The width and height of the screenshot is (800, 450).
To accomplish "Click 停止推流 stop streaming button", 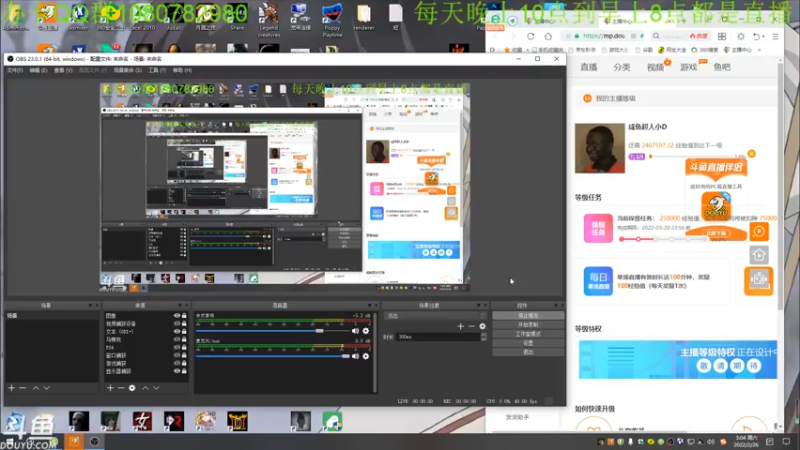I will click(528, 316).
